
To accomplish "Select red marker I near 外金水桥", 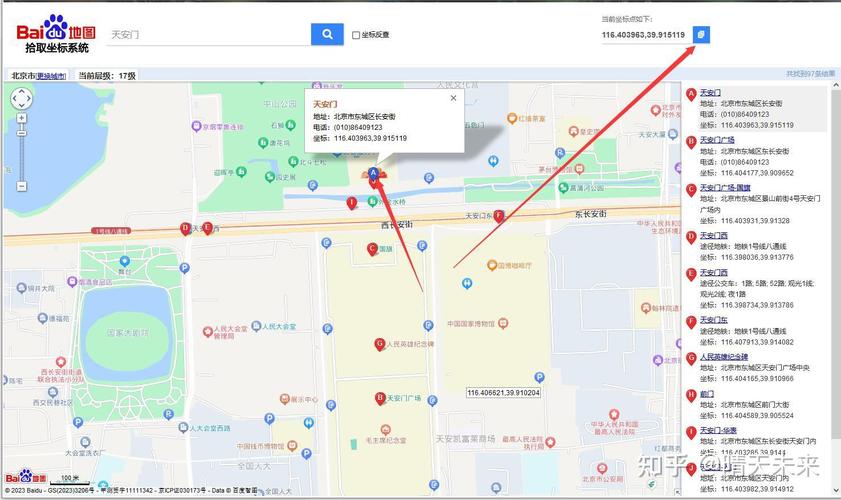I will [x=351, y=203].
